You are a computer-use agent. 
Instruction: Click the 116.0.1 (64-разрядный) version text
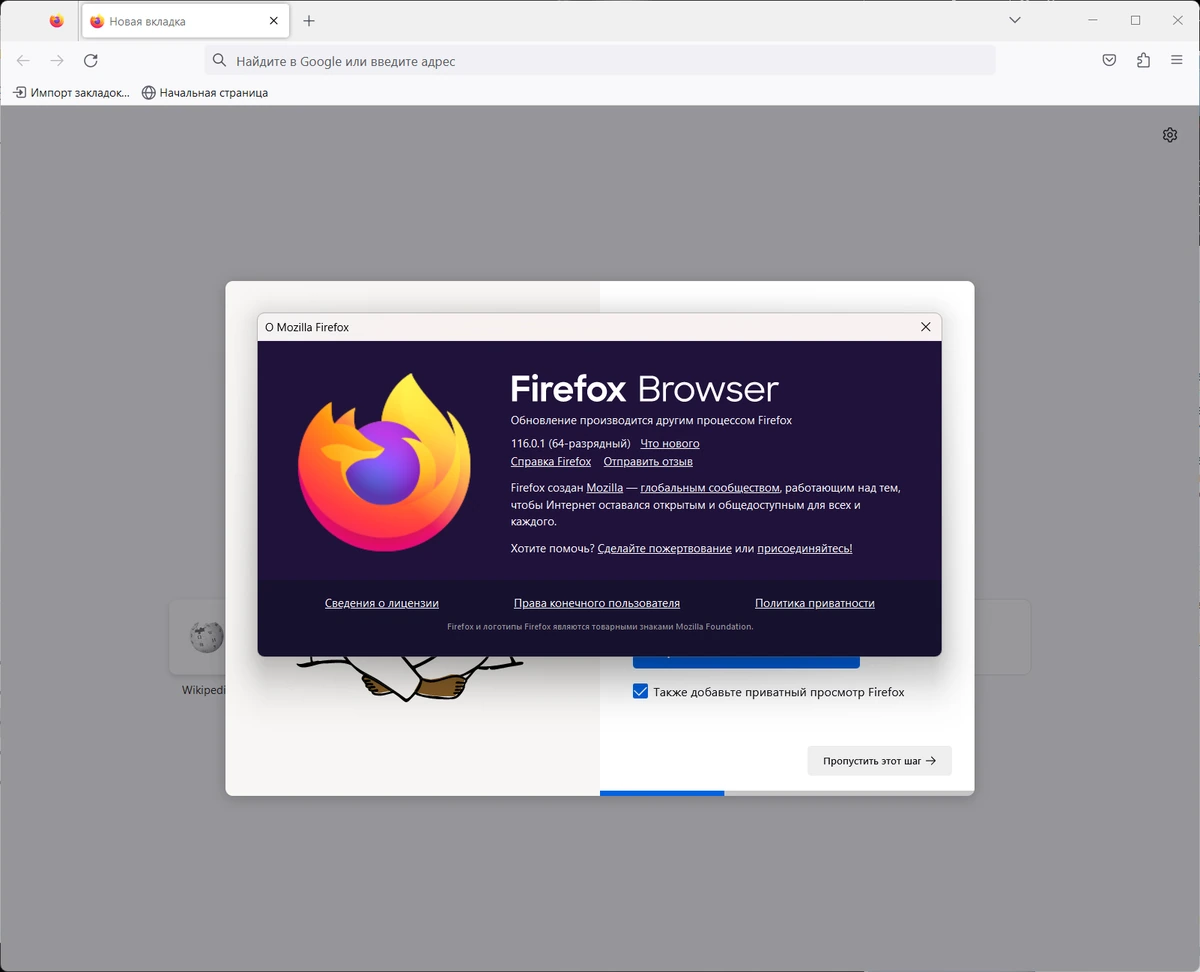point(571,443)
